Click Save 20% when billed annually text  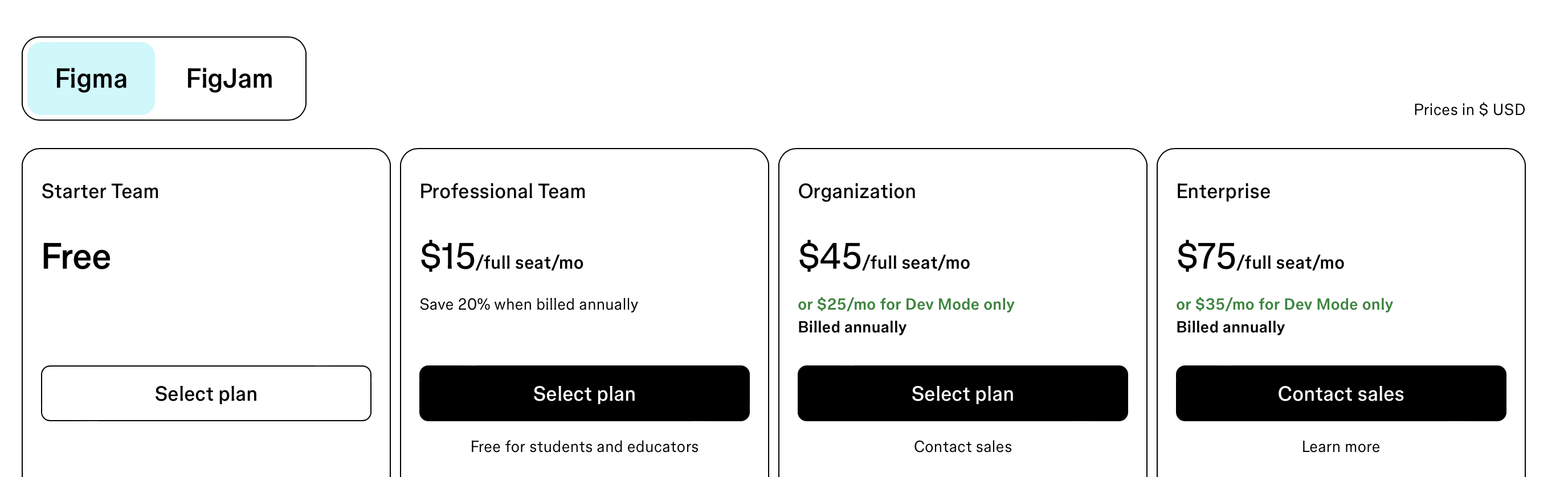528,304
